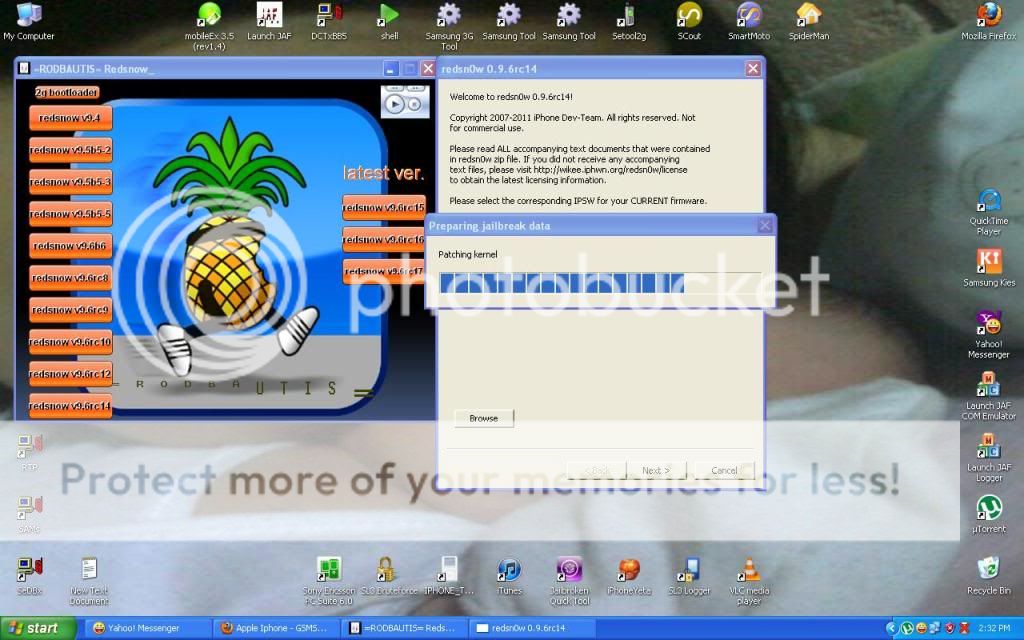Cancel the redsn0w wizard
Screen dimensions: 1024x640
pos(724,470)
